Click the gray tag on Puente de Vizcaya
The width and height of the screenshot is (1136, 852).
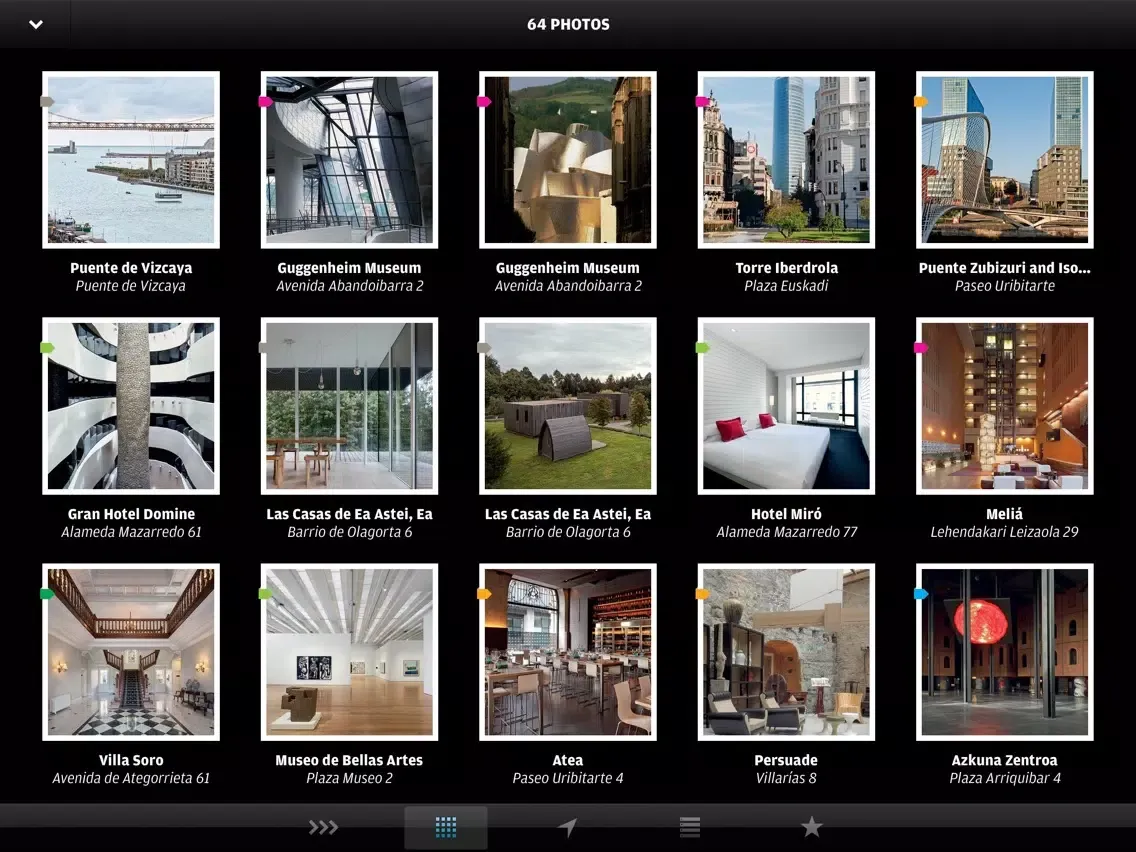click(x=47, y=101)
